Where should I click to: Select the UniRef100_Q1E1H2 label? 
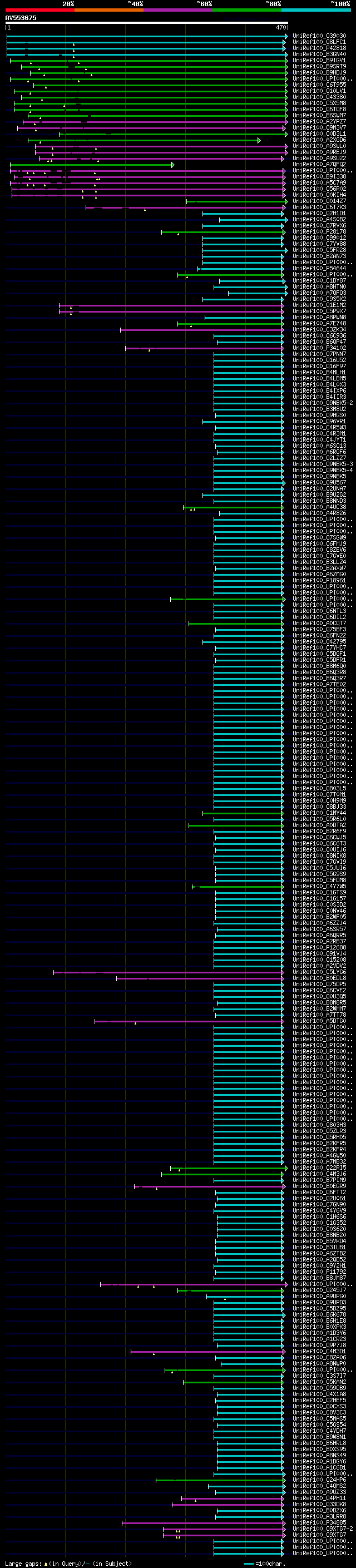[319, 305]
